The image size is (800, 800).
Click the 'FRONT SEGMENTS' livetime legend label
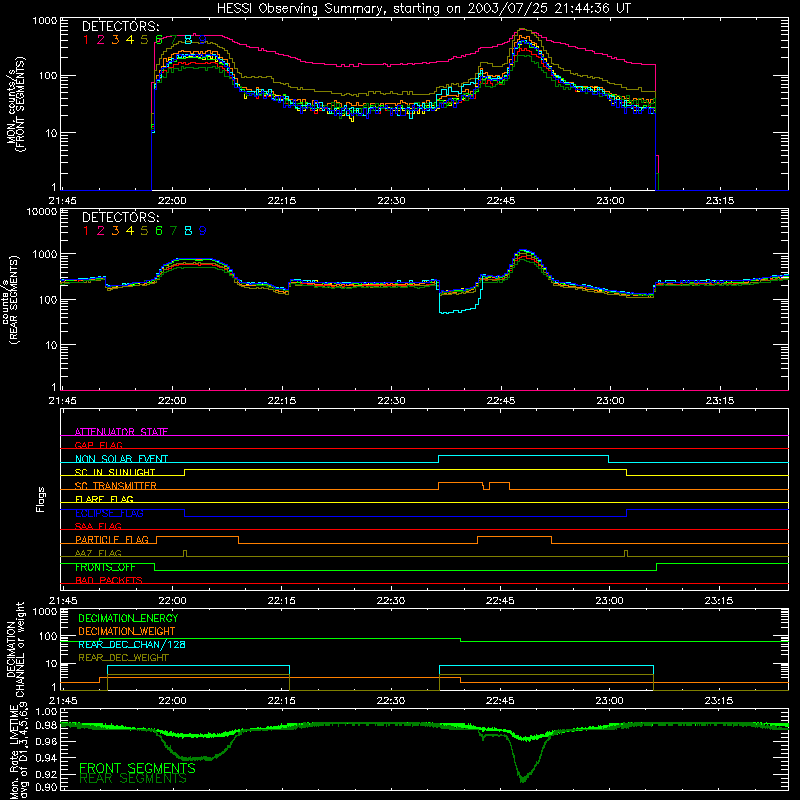point(137,768)
